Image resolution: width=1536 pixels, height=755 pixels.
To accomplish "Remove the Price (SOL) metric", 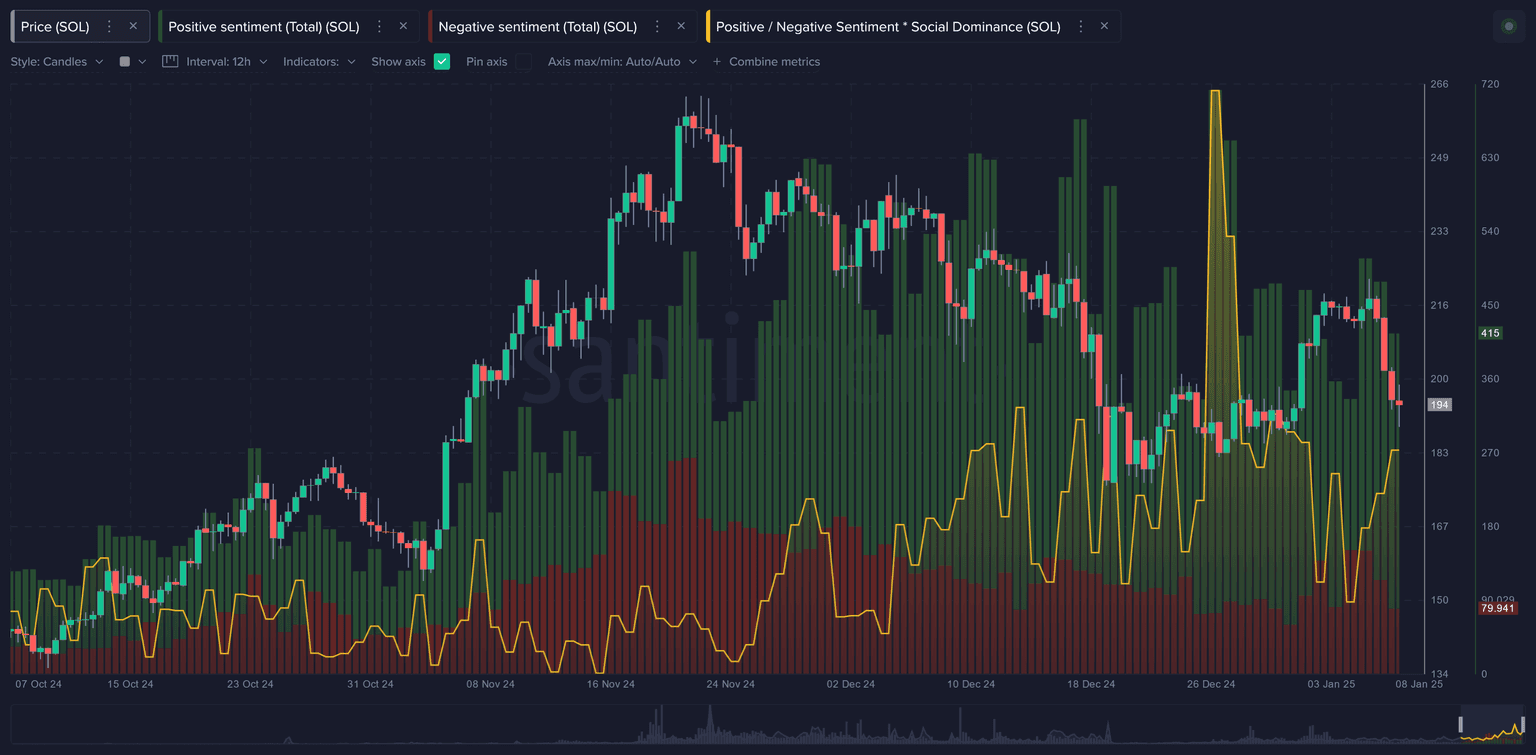I will [x=133, y=27].
